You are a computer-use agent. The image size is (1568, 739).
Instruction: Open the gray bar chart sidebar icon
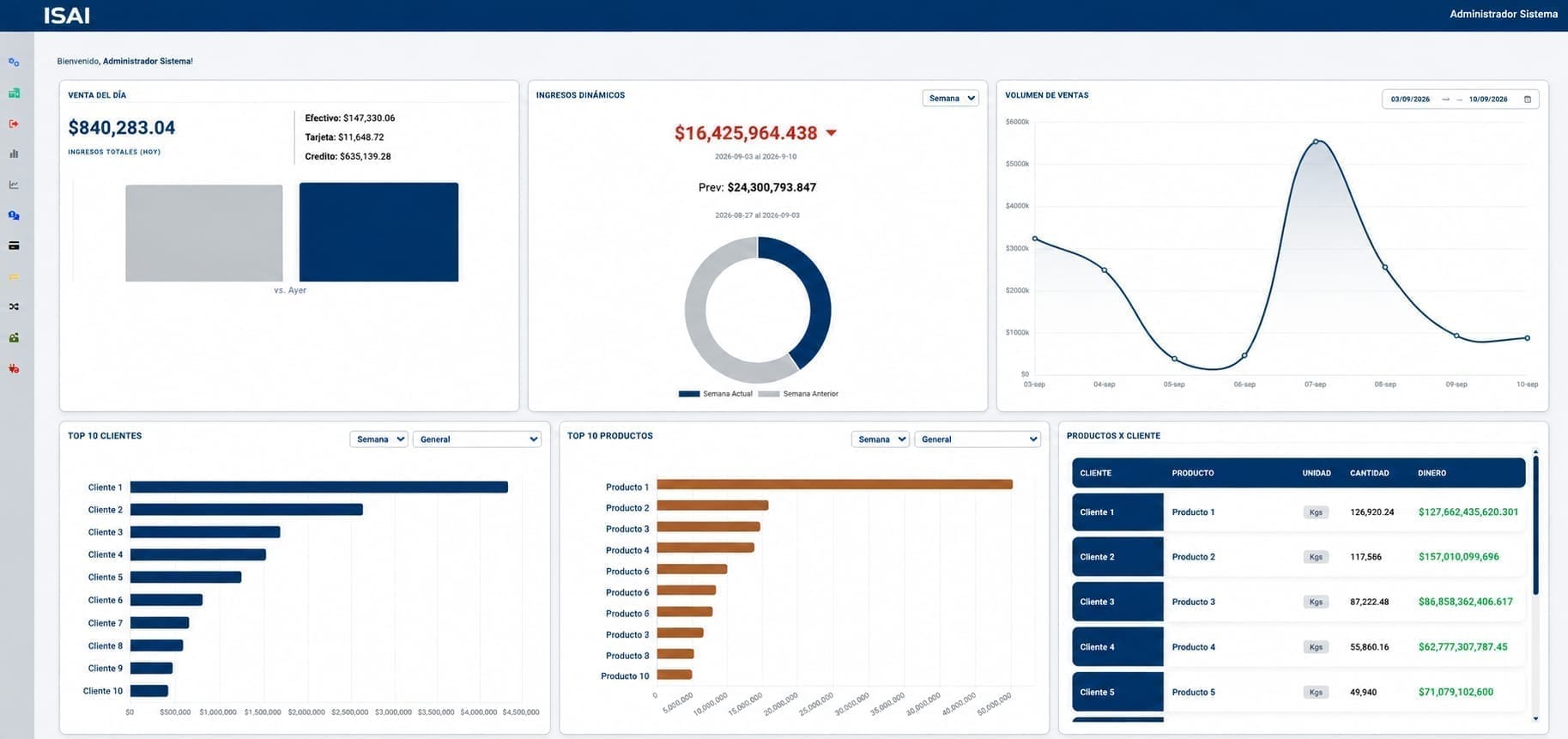click(14, 154)
